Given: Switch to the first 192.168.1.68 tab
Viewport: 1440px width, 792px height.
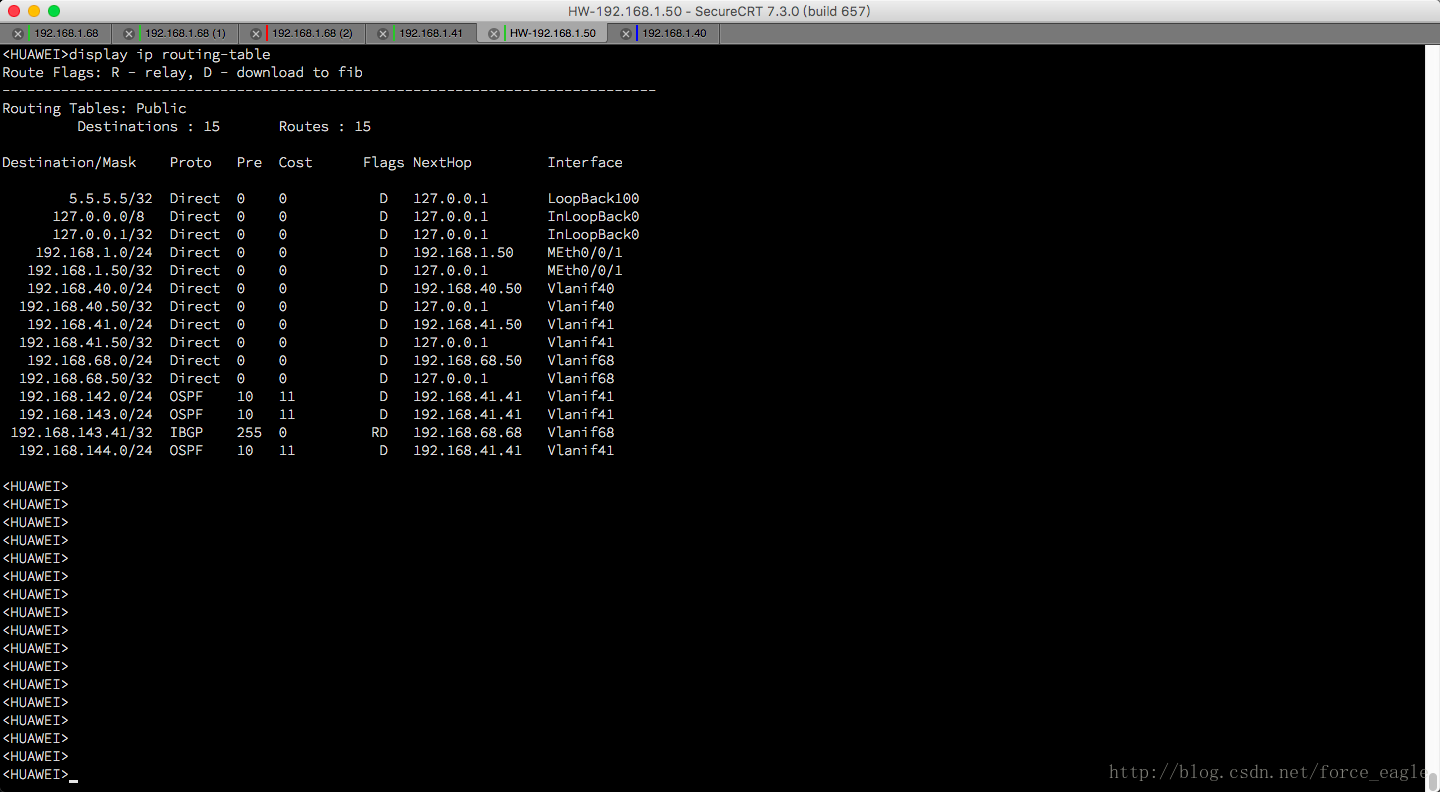Looking at the screenshot, I should [x=66, y=33].
